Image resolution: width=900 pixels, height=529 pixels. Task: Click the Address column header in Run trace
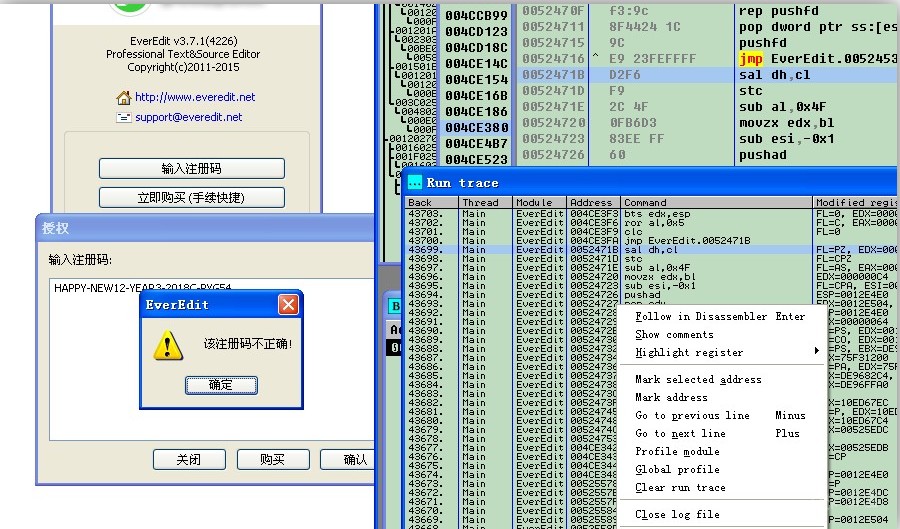(x=593, y=203)
